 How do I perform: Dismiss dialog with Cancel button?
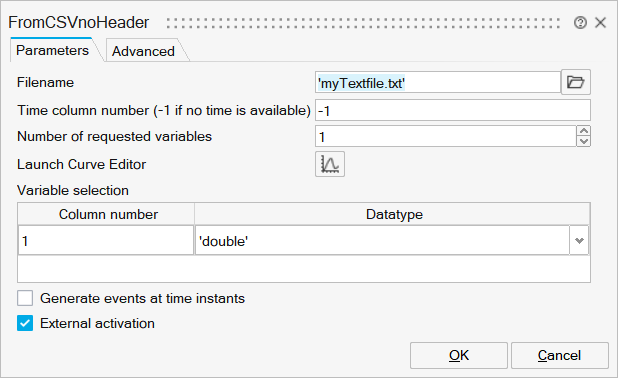[x=560, y=356]
